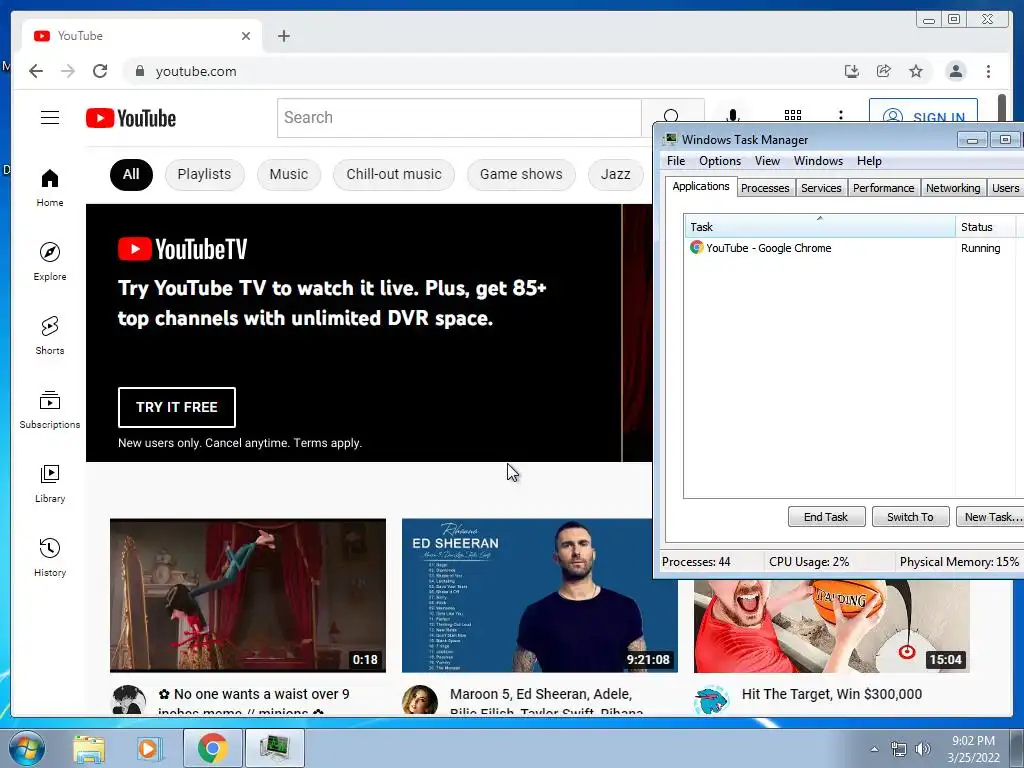Click the YouTube search magnifier button
Viewport: 1024px width, 768px height.
(x=671, y=115)
